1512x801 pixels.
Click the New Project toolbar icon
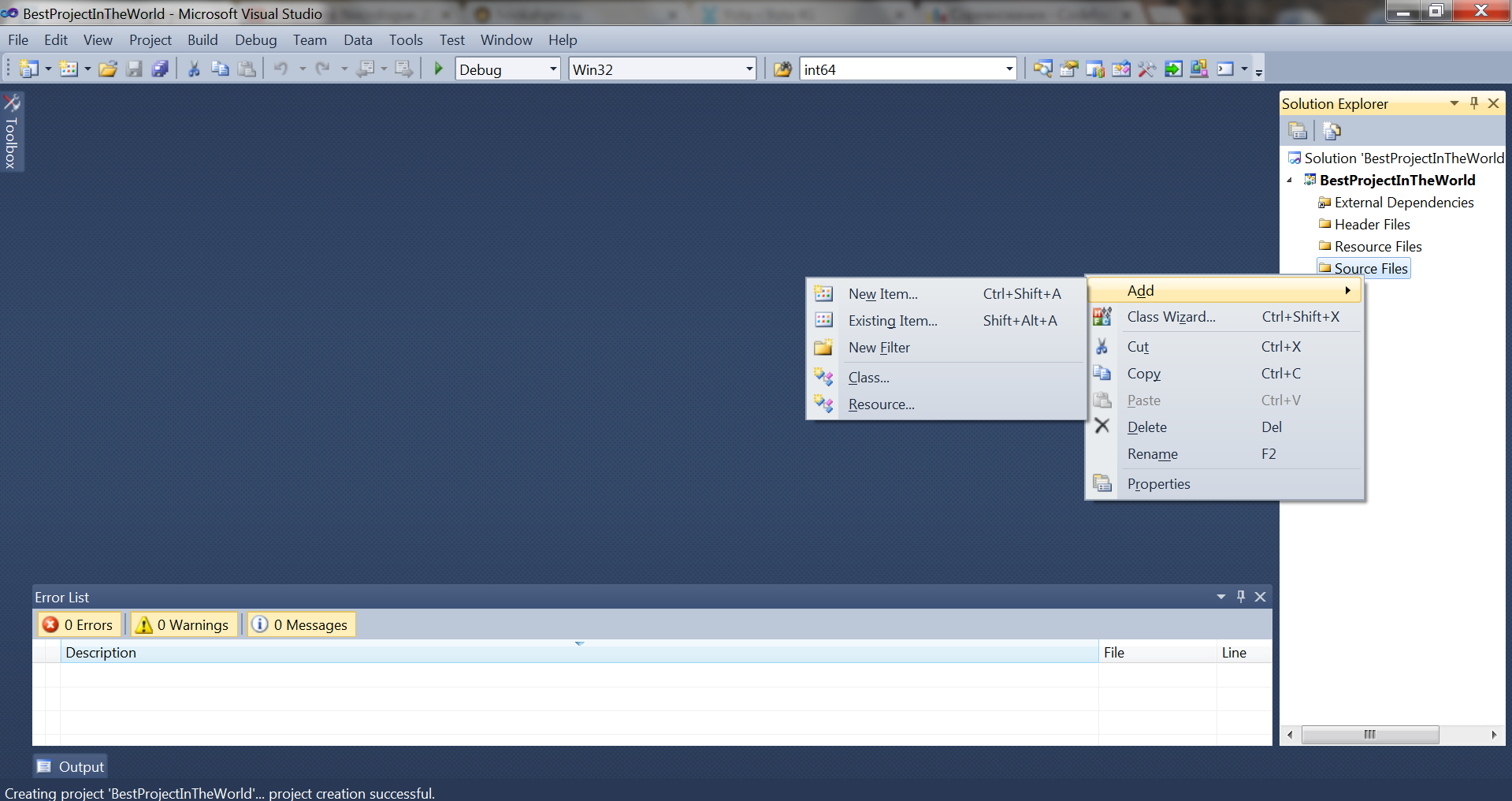point(28,69)
